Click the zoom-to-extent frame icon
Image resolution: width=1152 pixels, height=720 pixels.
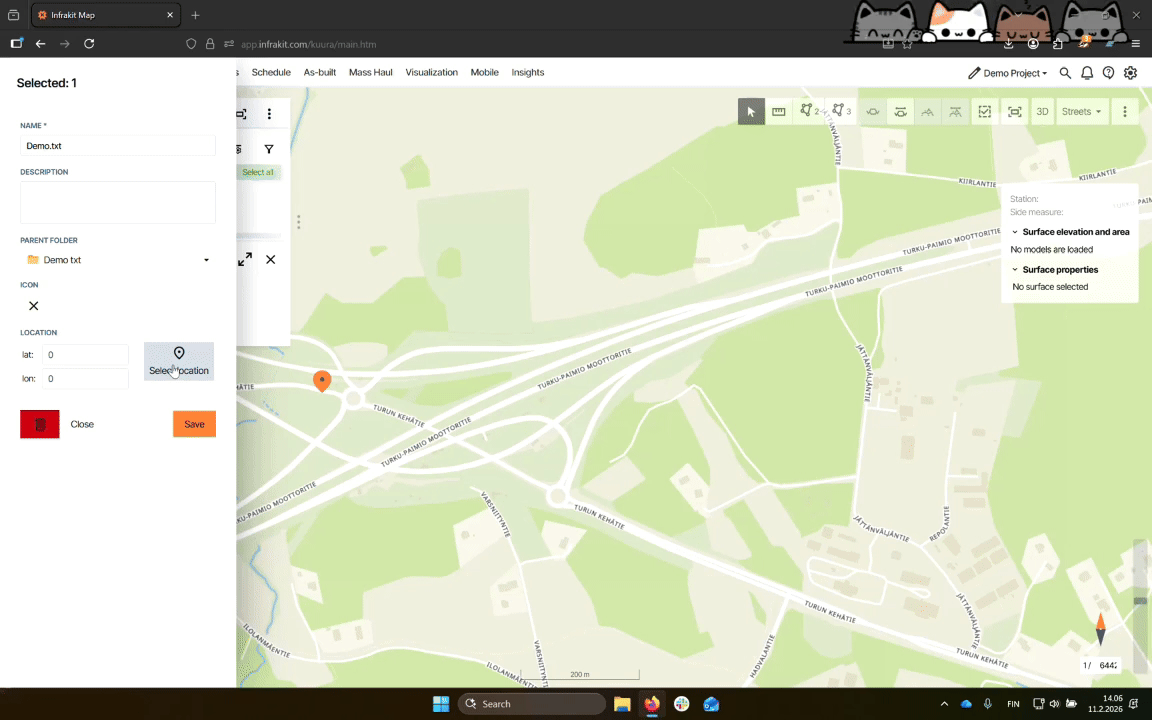(1015, 112)
